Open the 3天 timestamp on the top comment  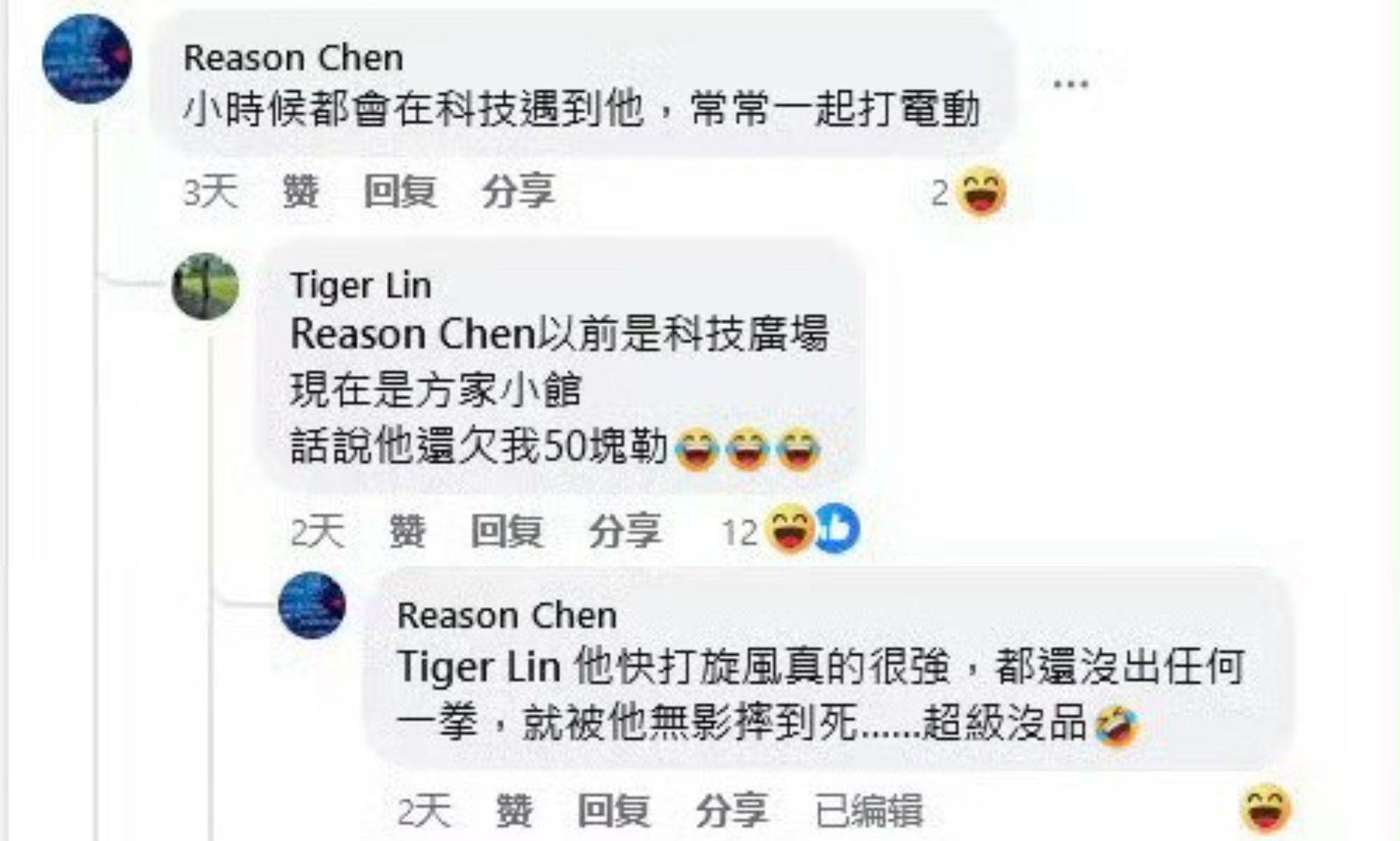tap(210, 191)
